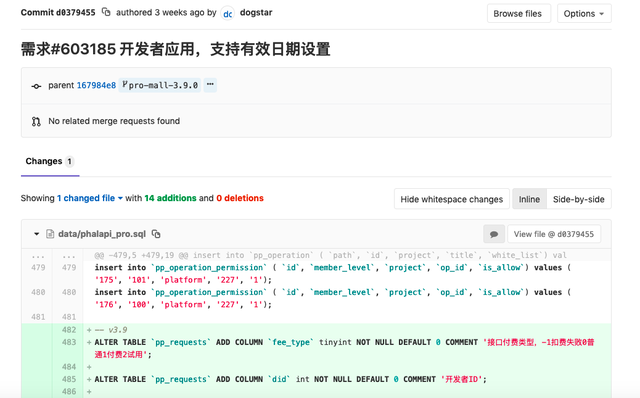The image size is (640, 398).
Task: Click the dogstar author avatar
Action: pyautogui.click(x=227, y=13)
